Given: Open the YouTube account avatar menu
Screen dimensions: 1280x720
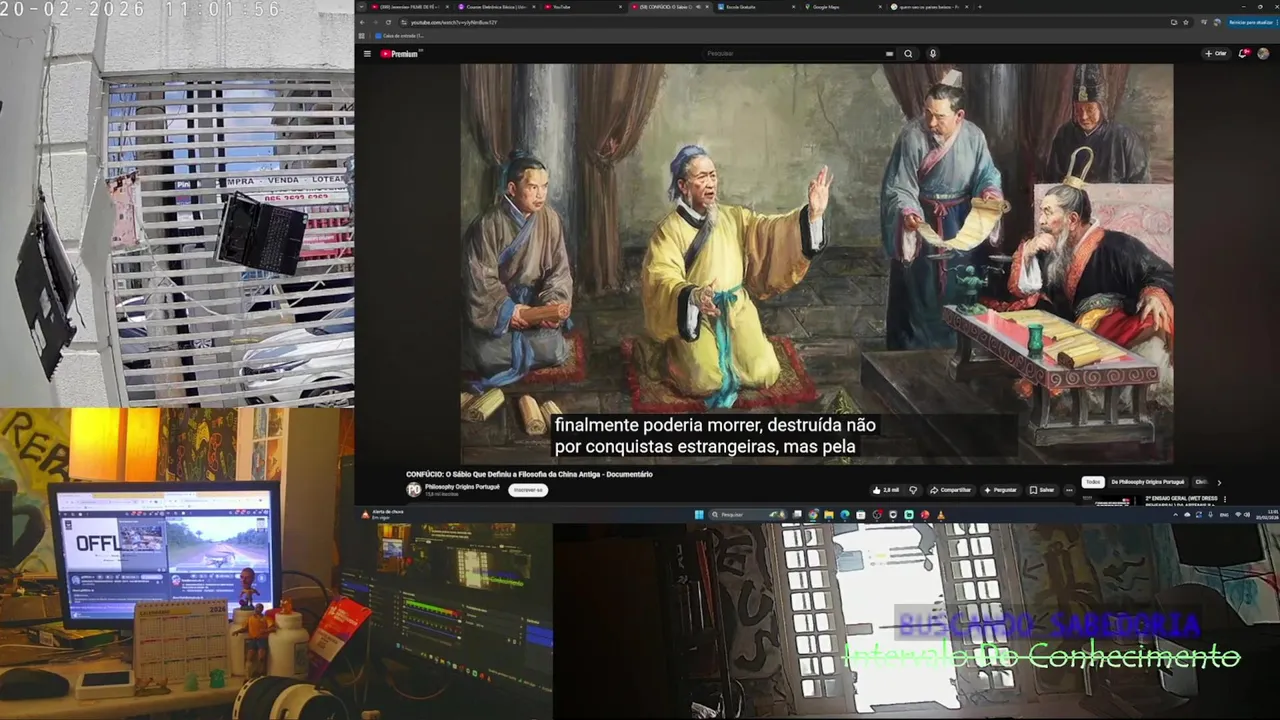Looking at the screenshot, I should pos(1263,54).
